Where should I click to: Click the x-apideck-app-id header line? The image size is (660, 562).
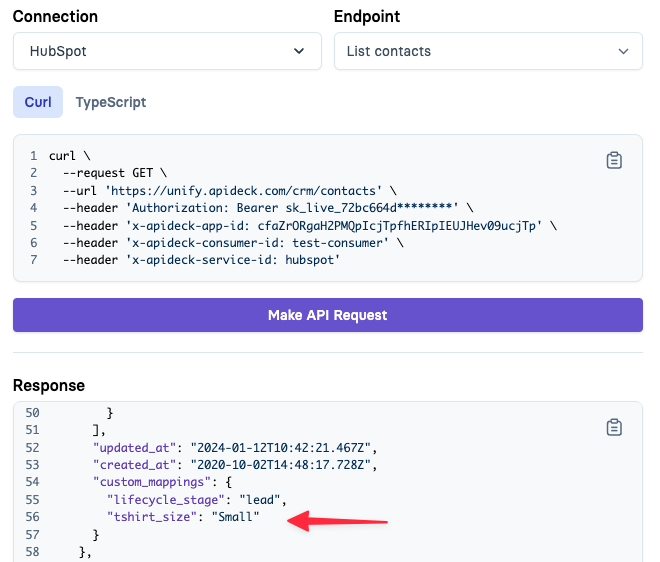(310, 226)
